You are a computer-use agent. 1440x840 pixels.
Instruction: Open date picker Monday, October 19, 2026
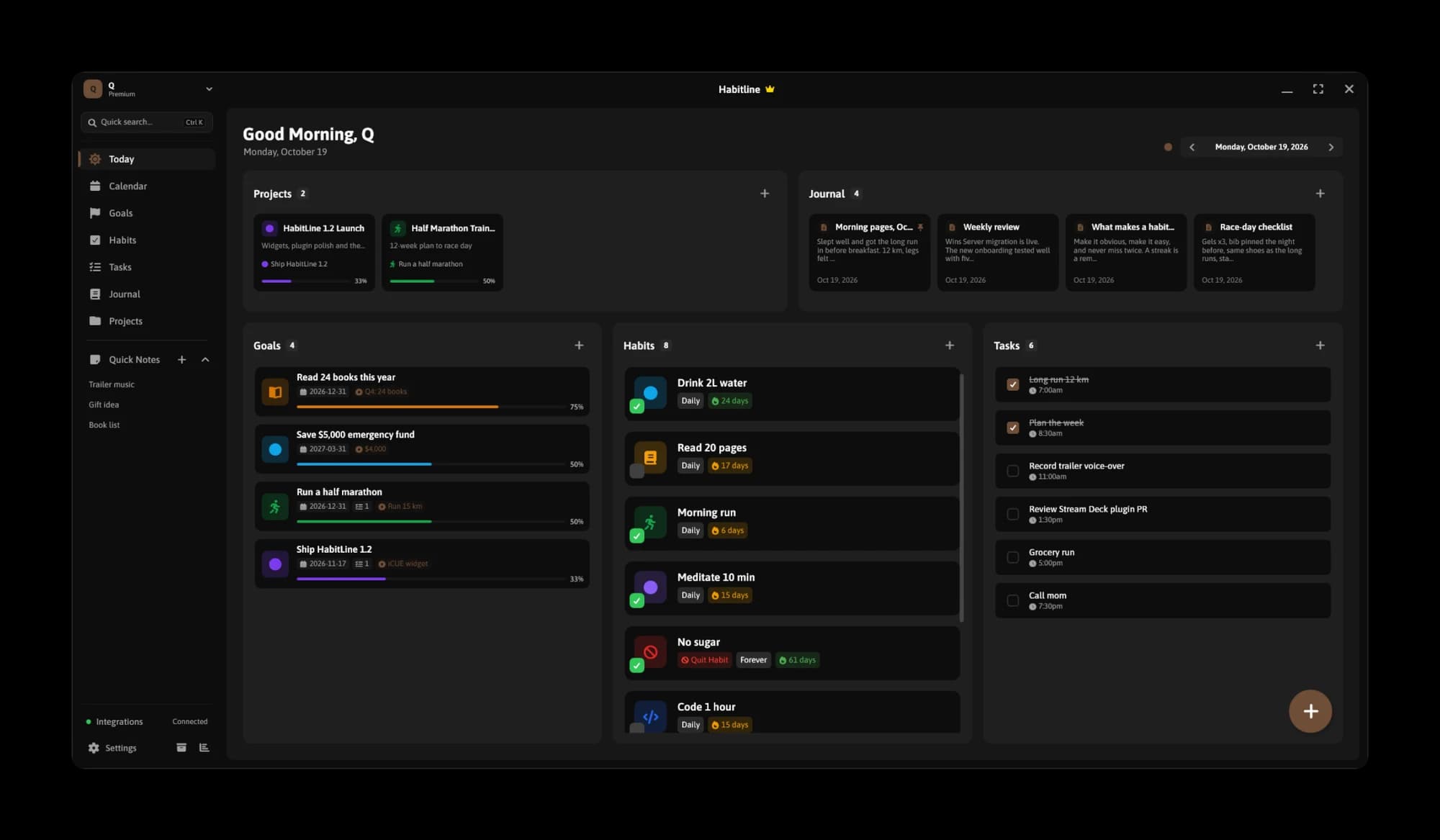tap(1261, 147)
